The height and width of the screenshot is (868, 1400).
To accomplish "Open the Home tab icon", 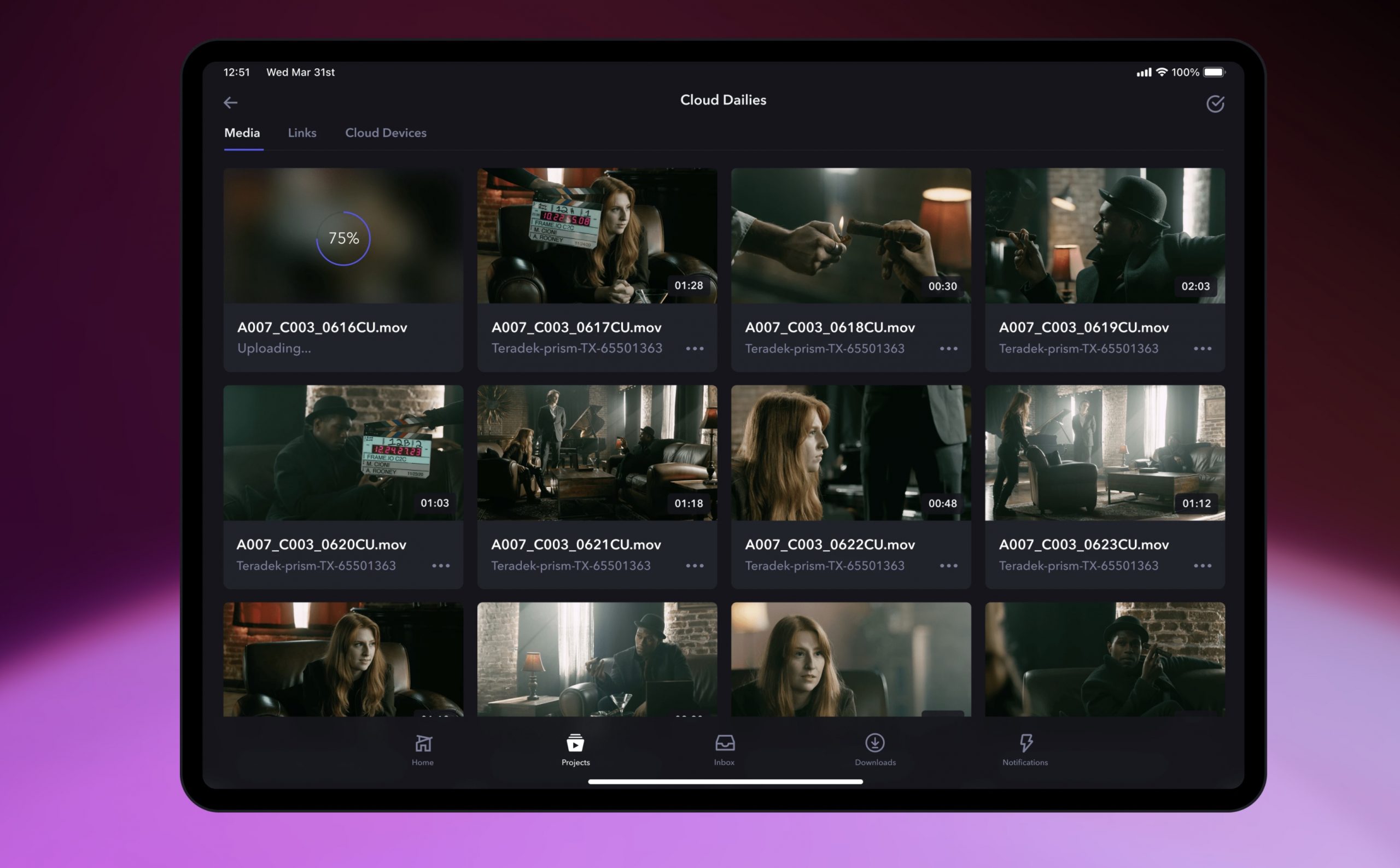I will (423, 744).
